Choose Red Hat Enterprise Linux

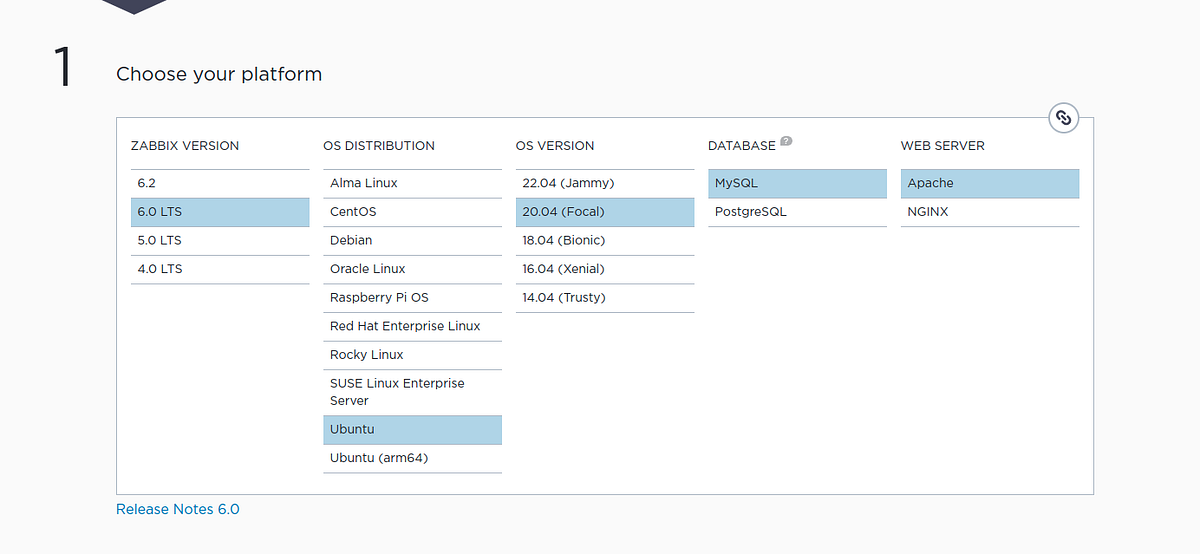pos(412,326)
